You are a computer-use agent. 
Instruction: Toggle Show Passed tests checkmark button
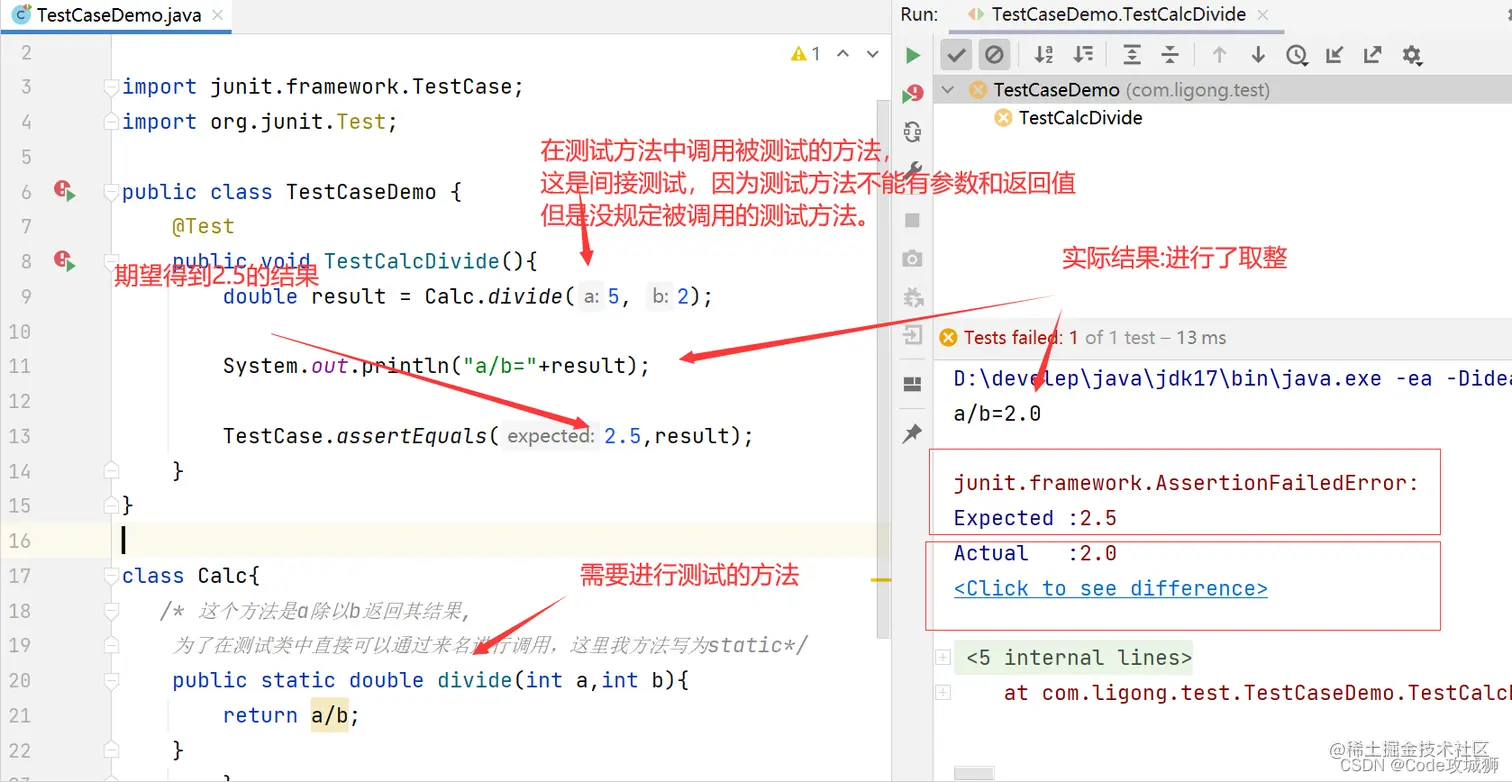[957, 55]
